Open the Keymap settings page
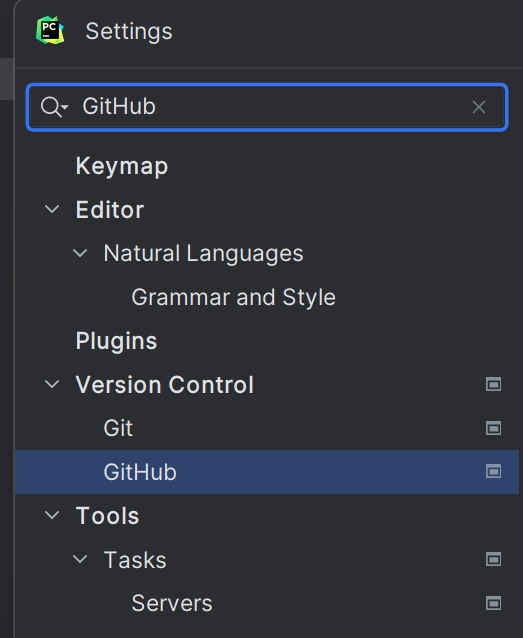Image resolution: width=523 pixels, height=638 pixels. tap(122, 166)
